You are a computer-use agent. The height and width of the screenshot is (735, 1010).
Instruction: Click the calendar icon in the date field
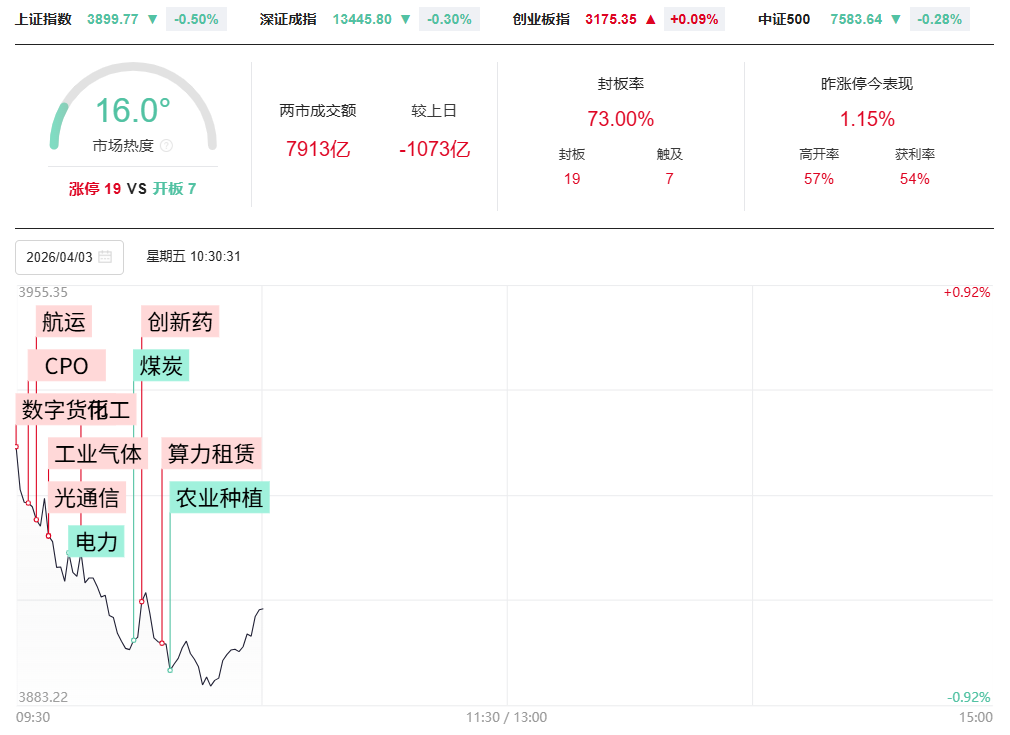[105, 257]
